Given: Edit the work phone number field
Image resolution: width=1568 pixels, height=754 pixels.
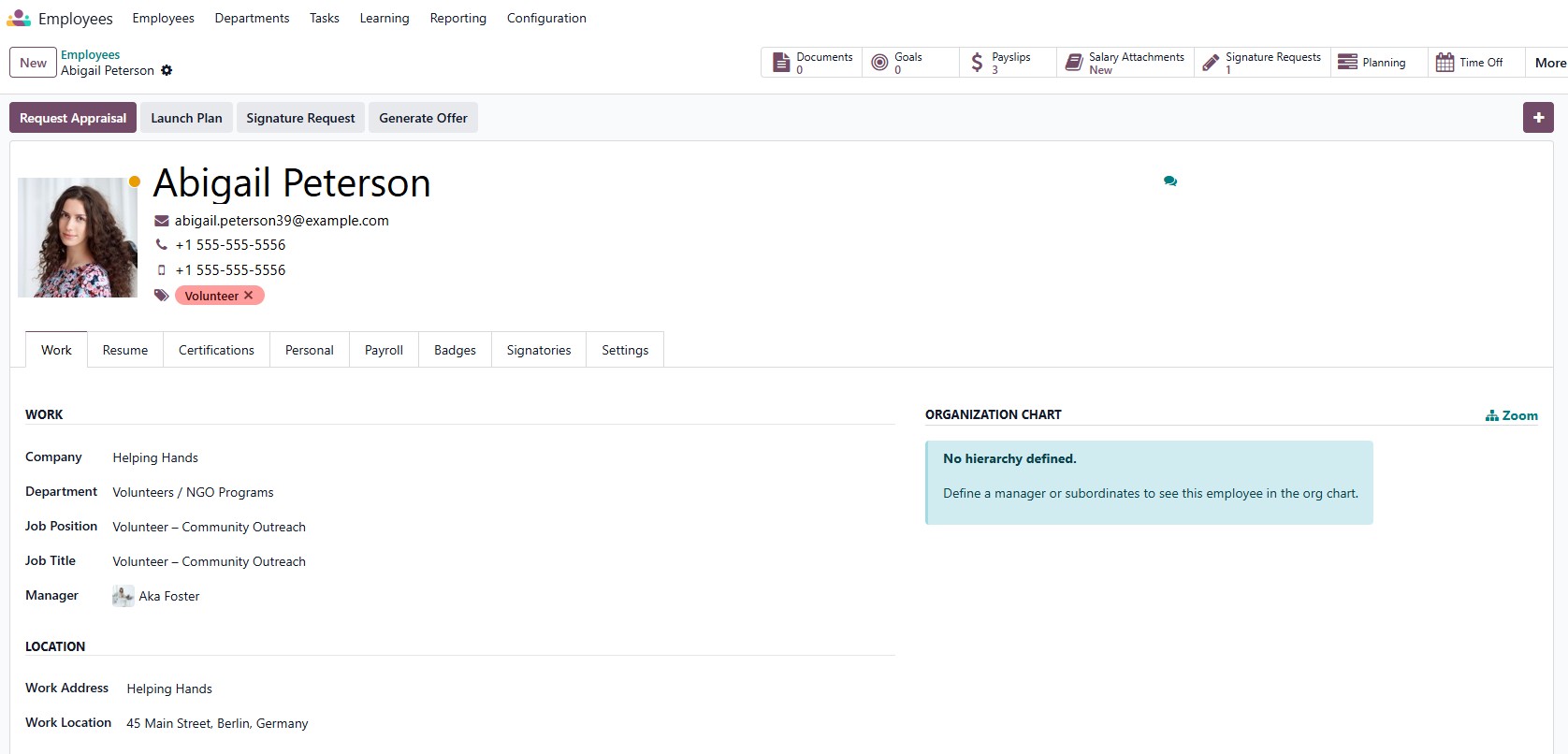Looking at the screenshot, I should [x=230, y=245].
